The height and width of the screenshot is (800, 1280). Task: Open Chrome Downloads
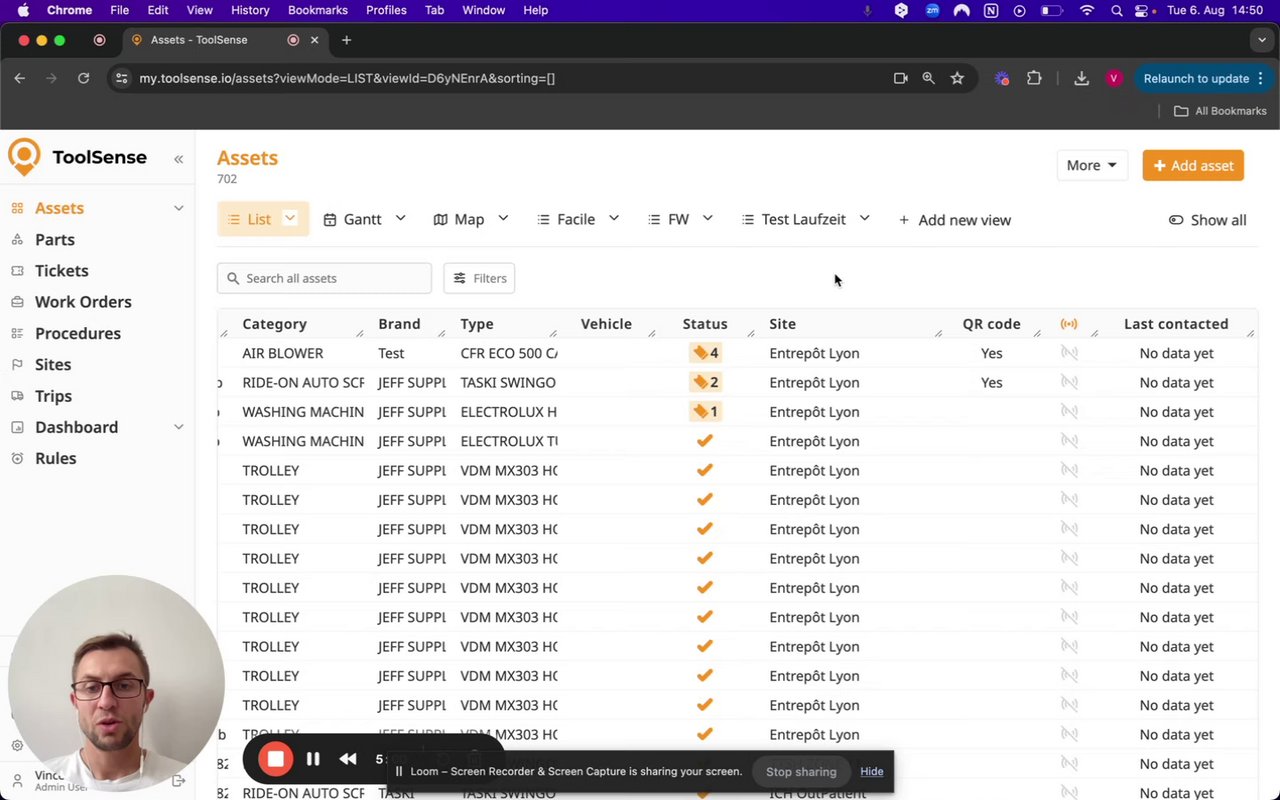(x=1081, y=78)
